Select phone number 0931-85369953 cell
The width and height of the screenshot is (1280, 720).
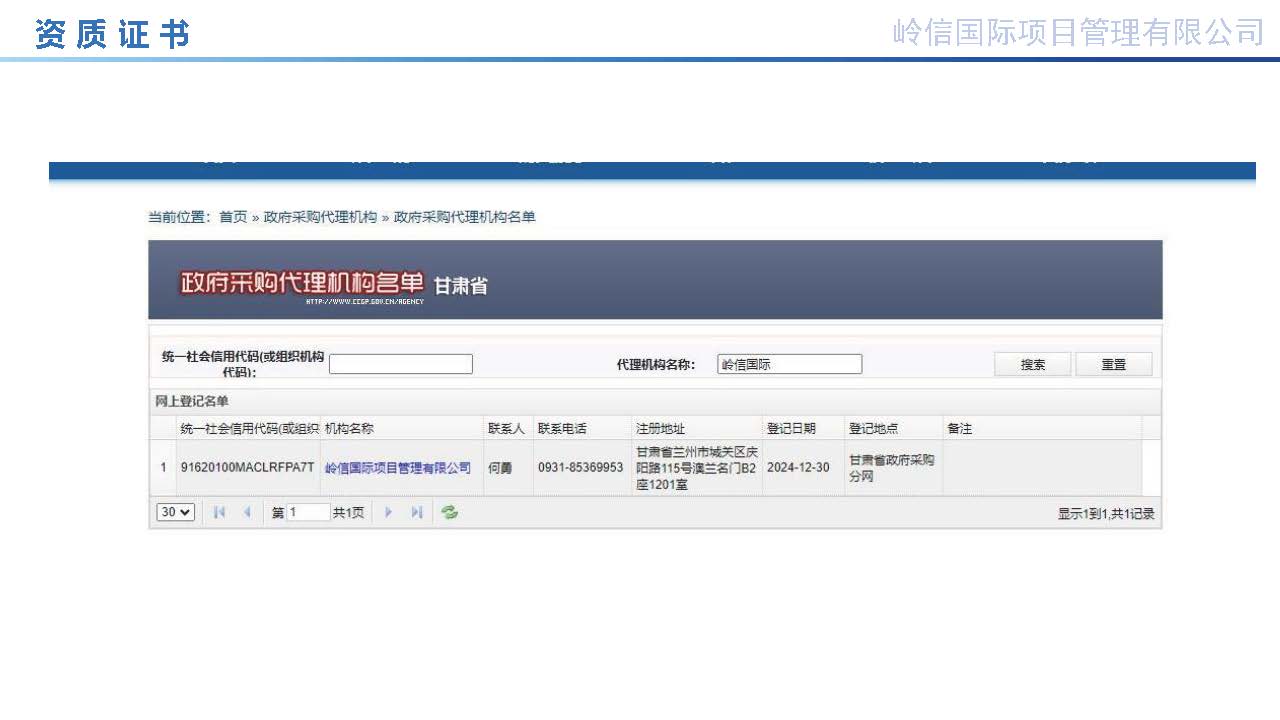(581, 468)
